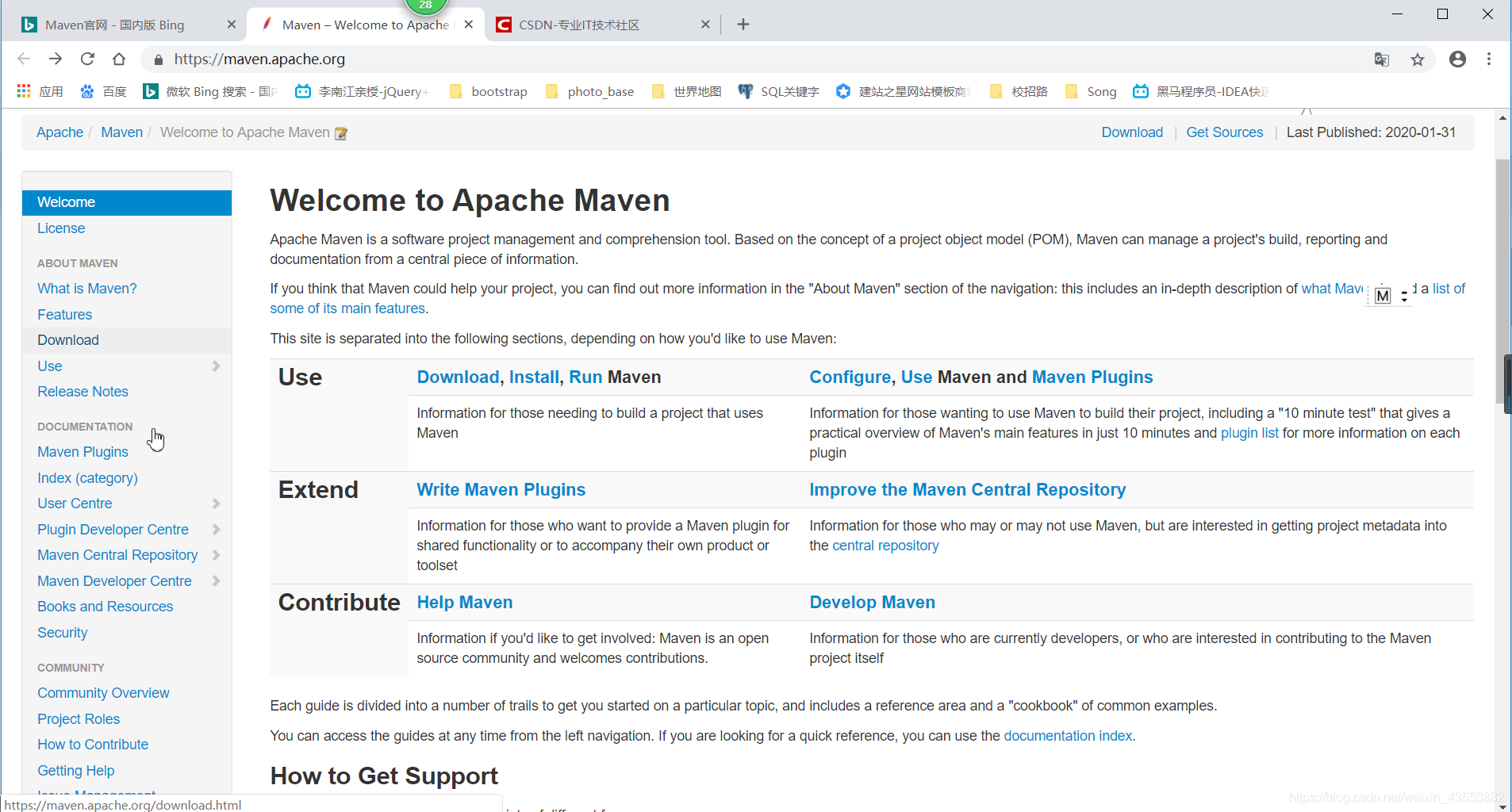Image resolution: width=1512 pixels, height=812 pixels.
Task: Open the 李南江亲授-jQuery bookmark
Action: [x=362, y=91]
